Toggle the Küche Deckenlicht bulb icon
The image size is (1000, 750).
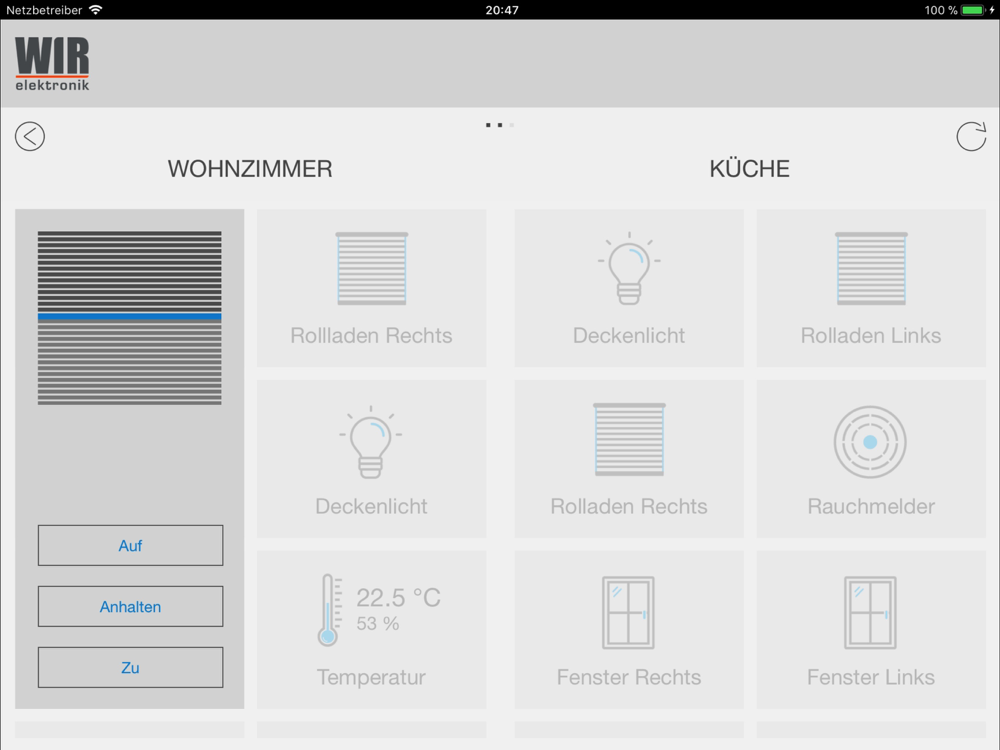[x=629, y=268]
